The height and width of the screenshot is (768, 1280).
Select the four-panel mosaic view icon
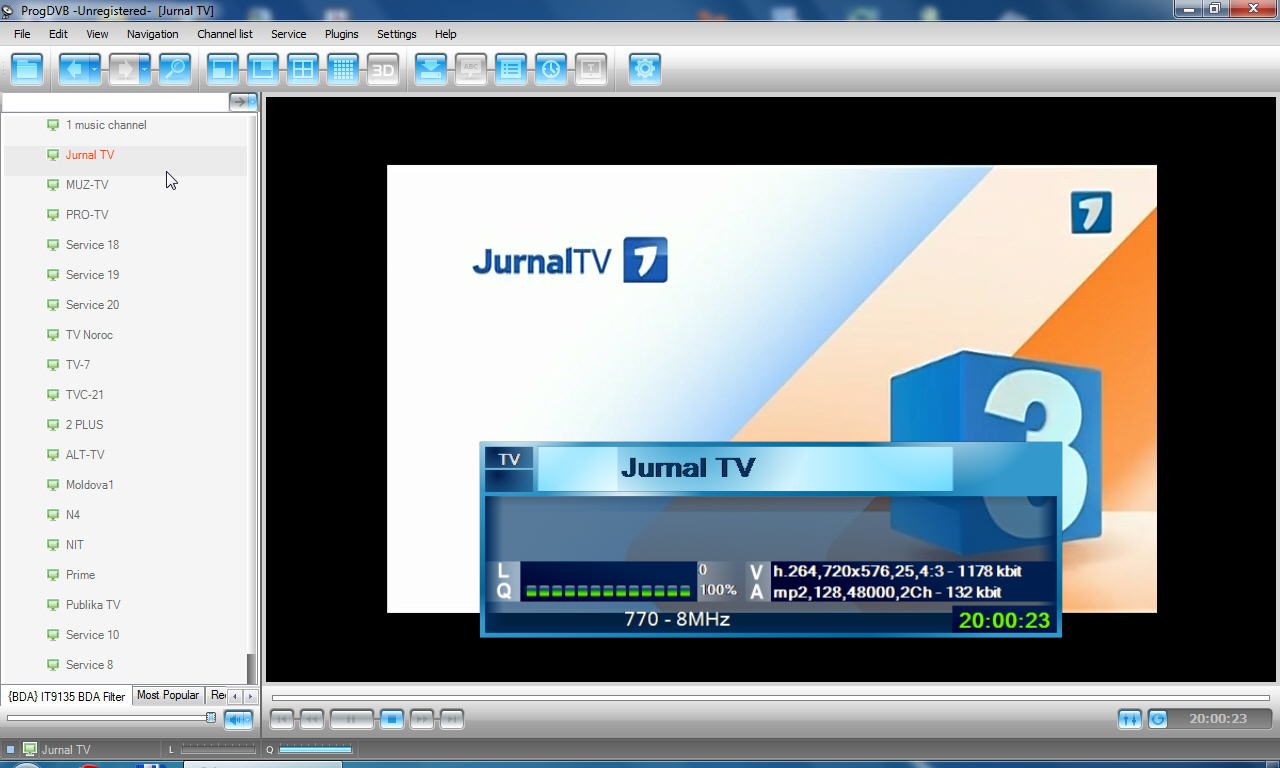pyautogui.click(x=303, y=69)
